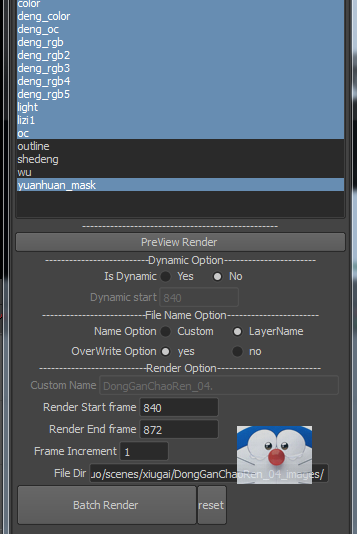Select the yuanhuan_mask layer row
The width and height of the screenshot is (362, 534).
[x=180, y=185]
